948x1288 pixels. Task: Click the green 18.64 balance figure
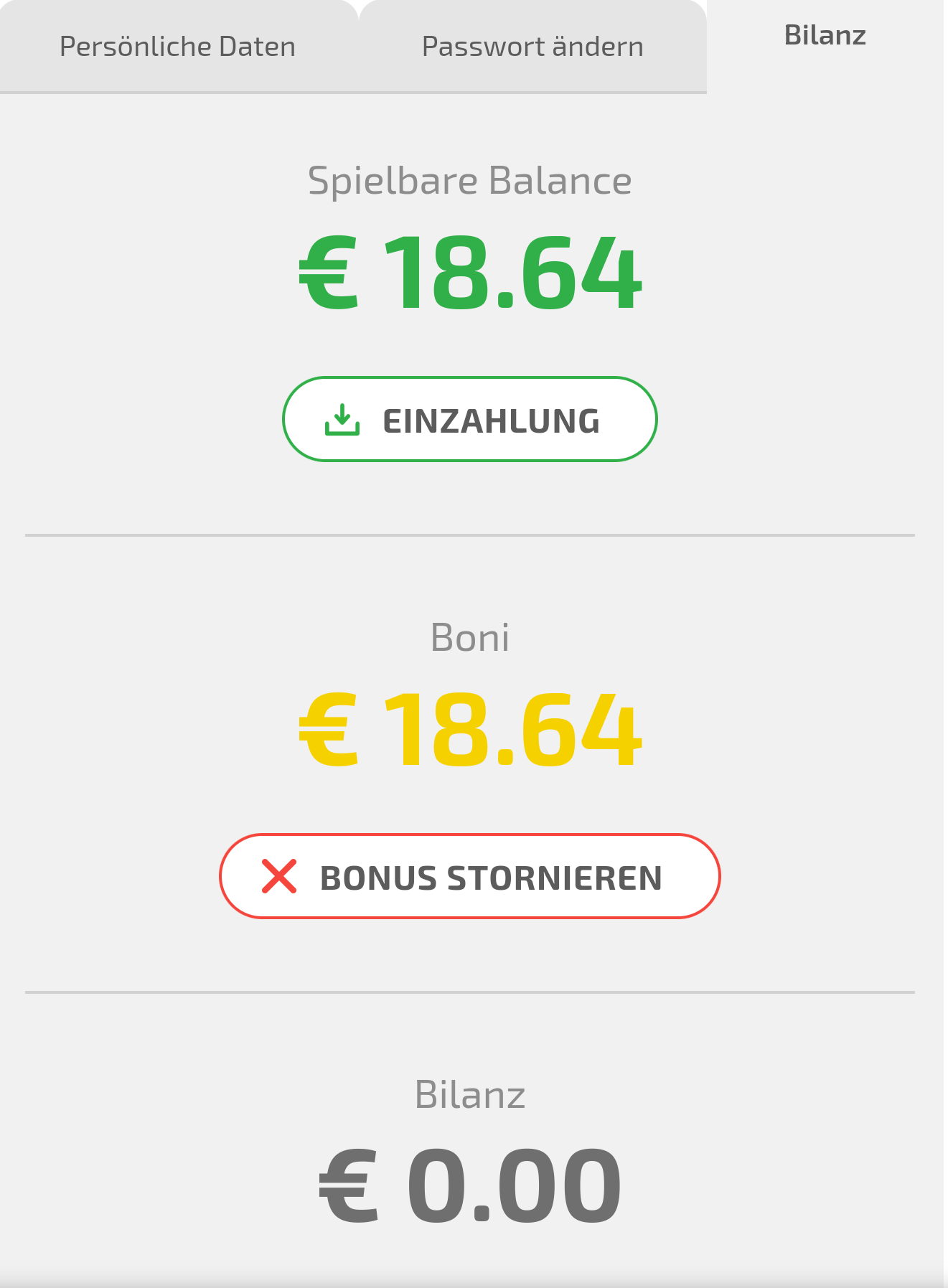(512, 273)
